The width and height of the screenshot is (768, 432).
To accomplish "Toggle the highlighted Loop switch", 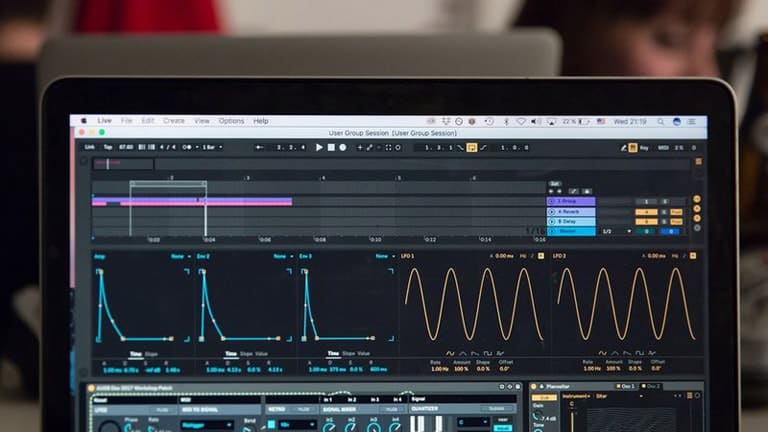I will tap(472, 147).
